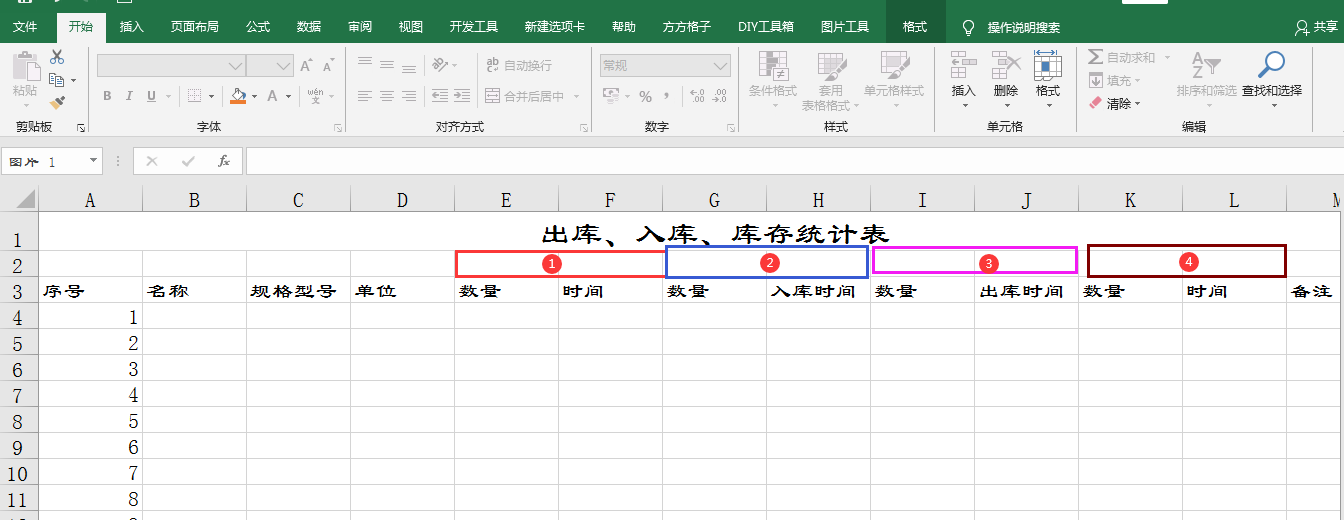Click the decrease indent icon
Viewport: 1344px width, 520px height.
point(439,96)
